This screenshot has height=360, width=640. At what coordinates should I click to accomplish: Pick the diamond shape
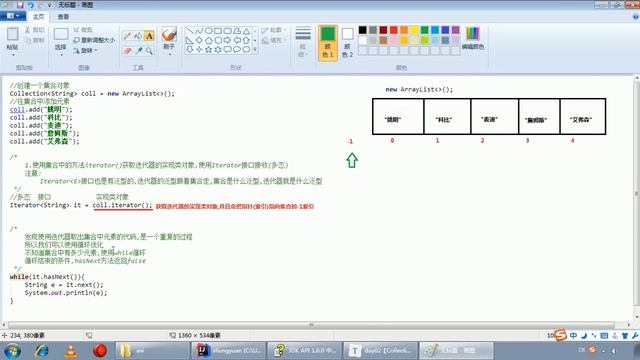pos(199,40)
